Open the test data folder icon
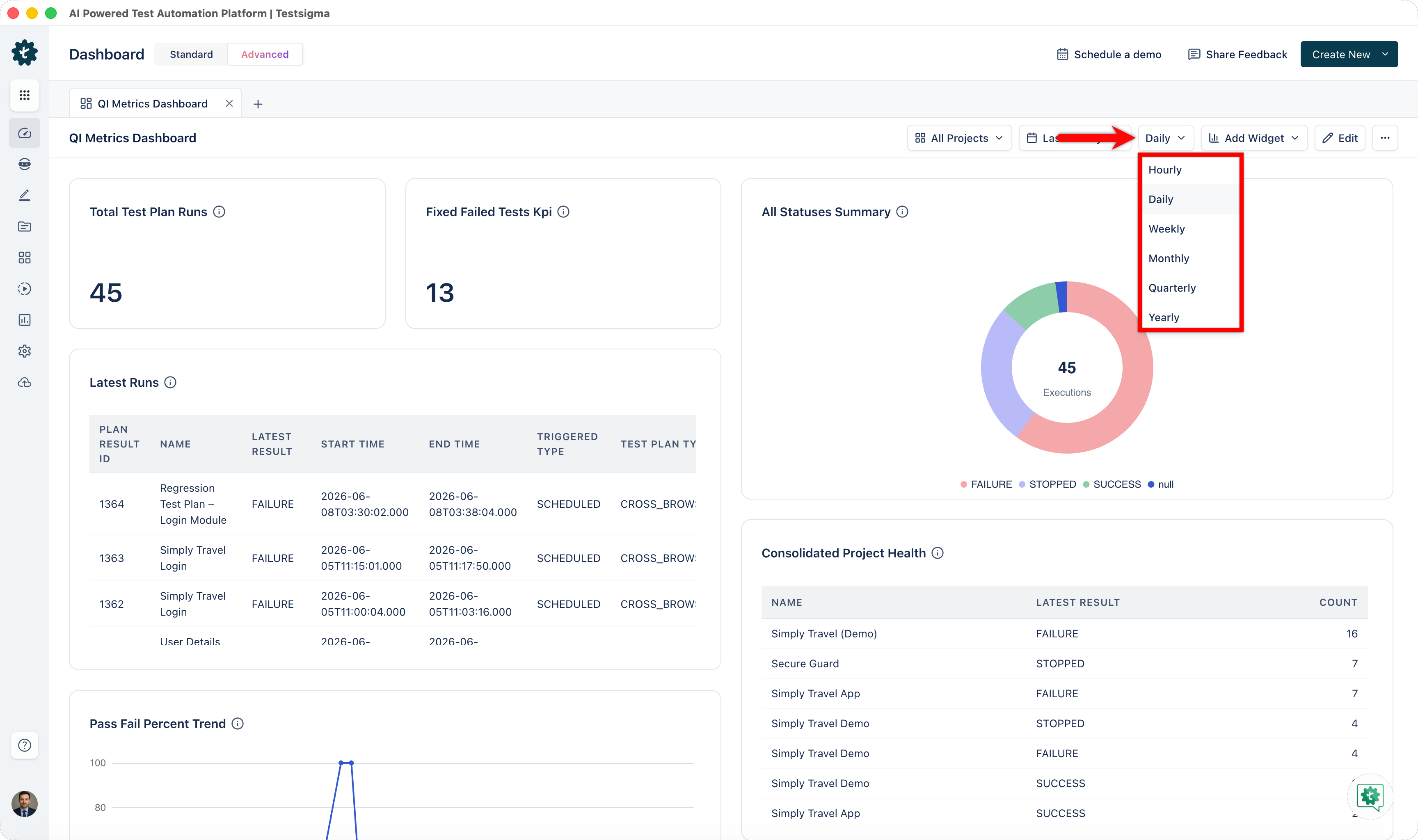This screenshot has width=1418, height=840. click(24, 226)
